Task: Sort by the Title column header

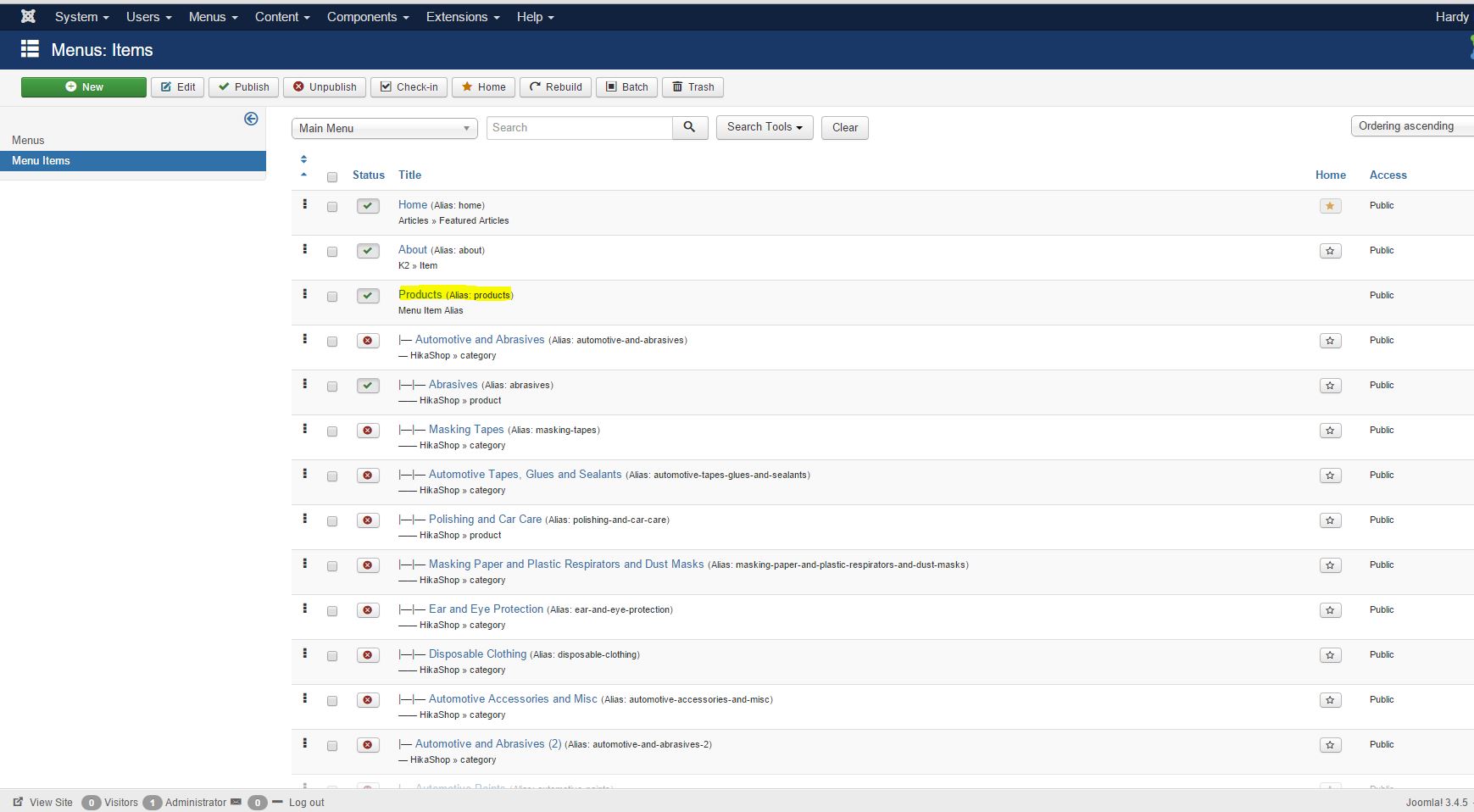Action: pyautogui.click(x=409, y=175)
